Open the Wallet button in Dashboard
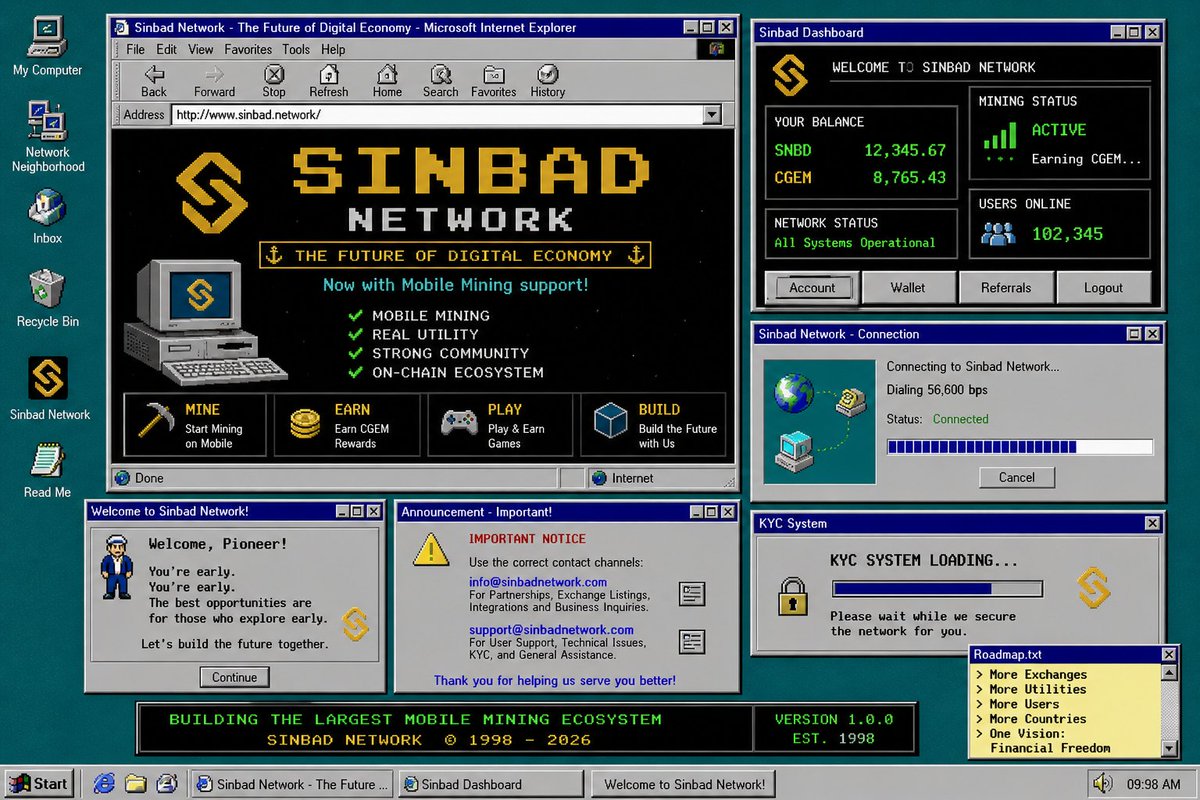 pyautogui.click(x=908, y=288)
